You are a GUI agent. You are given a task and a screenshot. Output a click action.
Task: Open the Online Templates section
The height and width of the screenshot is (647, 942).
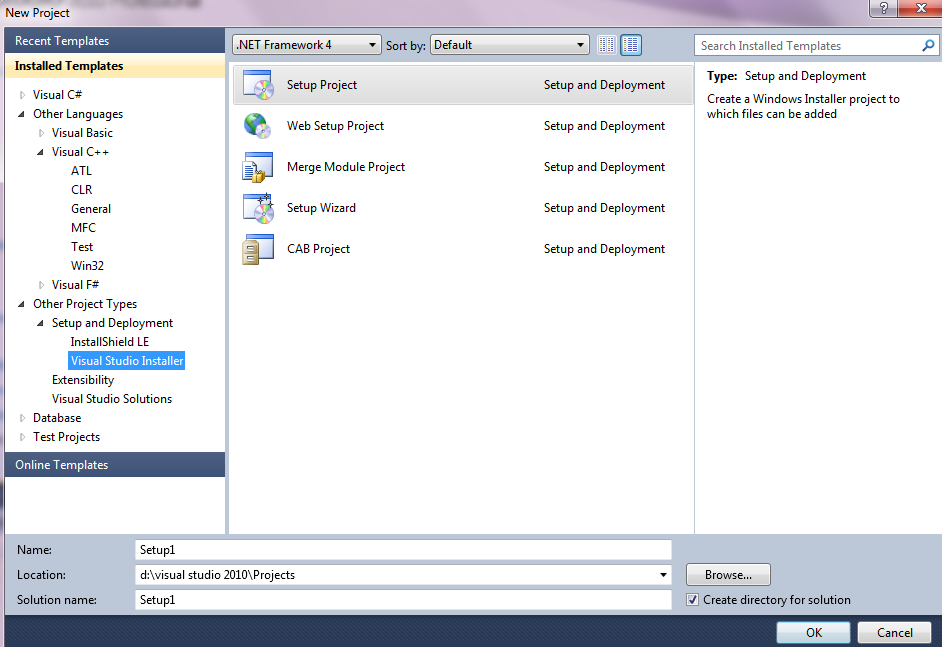tap(62, 465)
